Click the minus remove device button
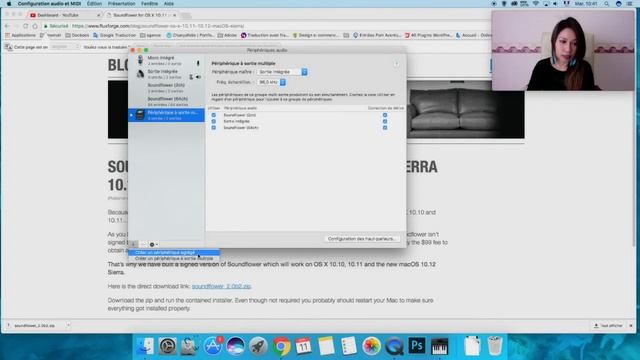 142,244
